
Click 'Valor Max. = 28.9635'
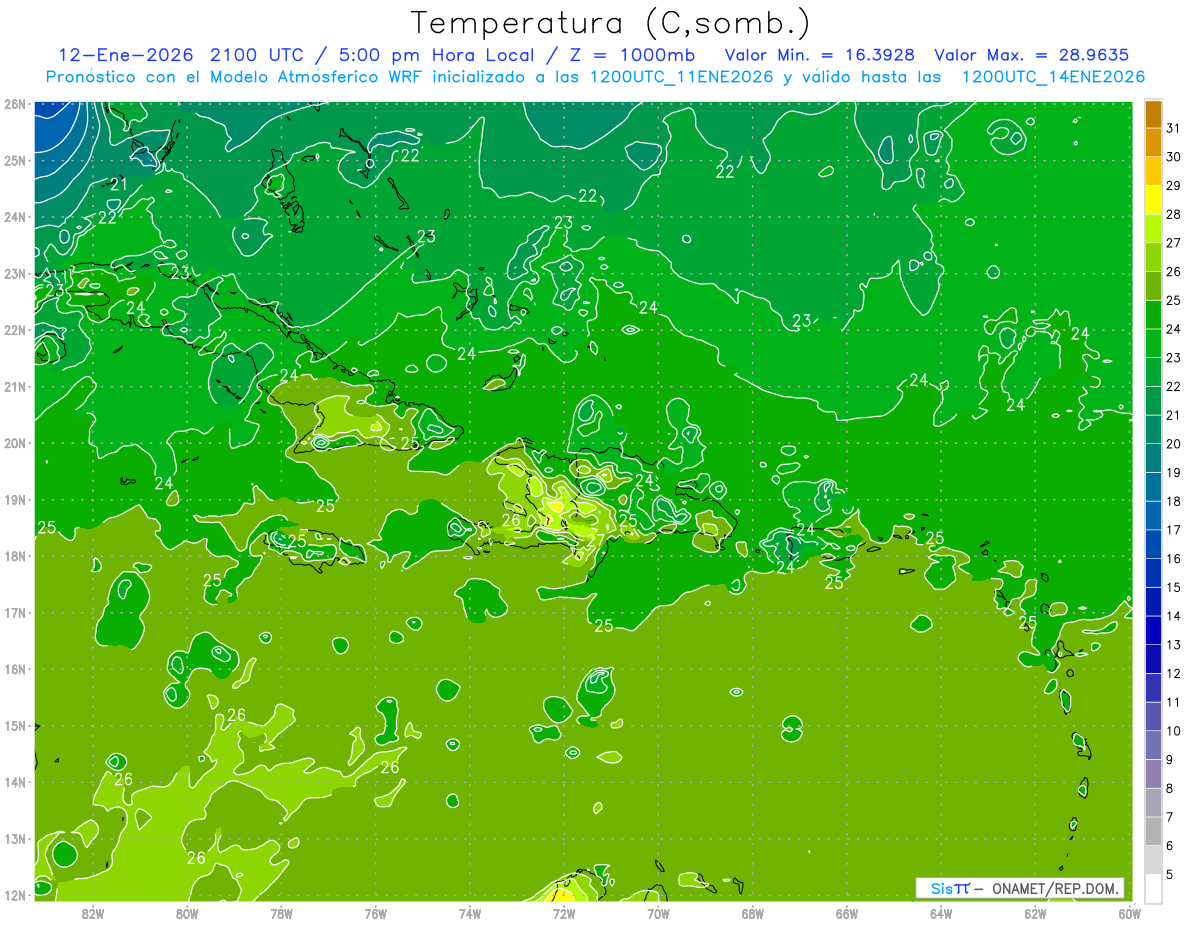coord(1033,55)
